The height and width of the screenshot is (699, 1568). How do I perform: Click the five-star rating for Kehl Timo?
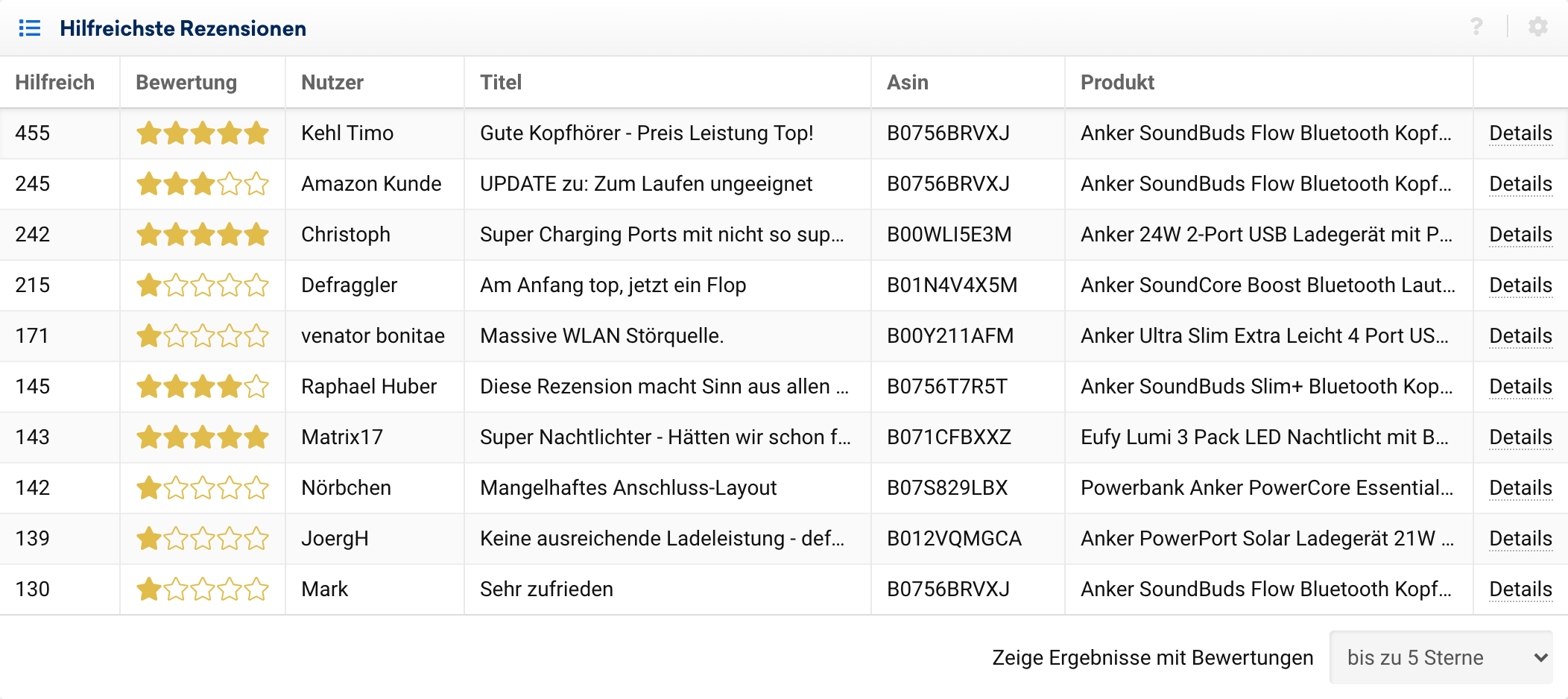(202, 133)
